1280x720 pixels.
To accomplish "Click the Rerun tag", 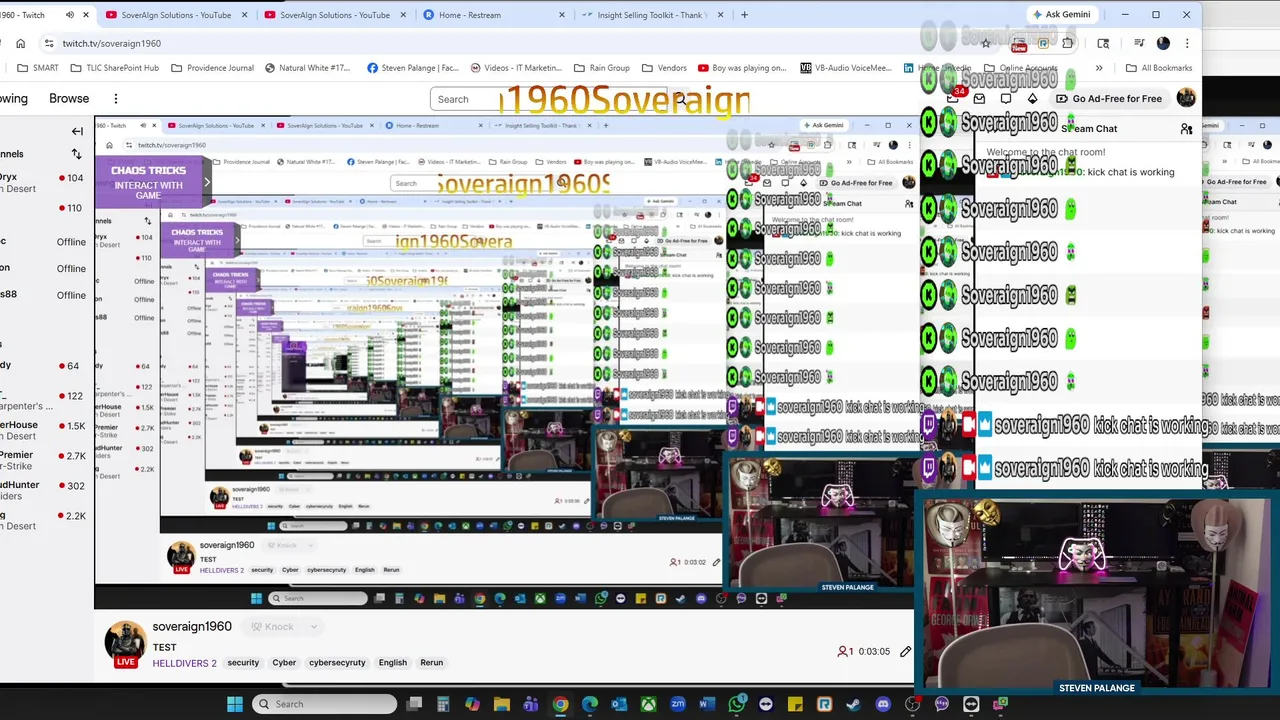I will pyautogui.click(x=432, y=662).
